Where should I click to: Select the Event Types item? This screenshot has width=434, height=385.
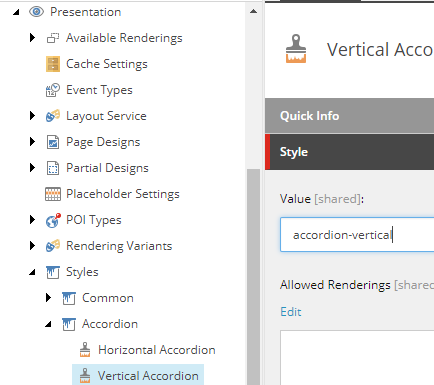coord(99,90)
